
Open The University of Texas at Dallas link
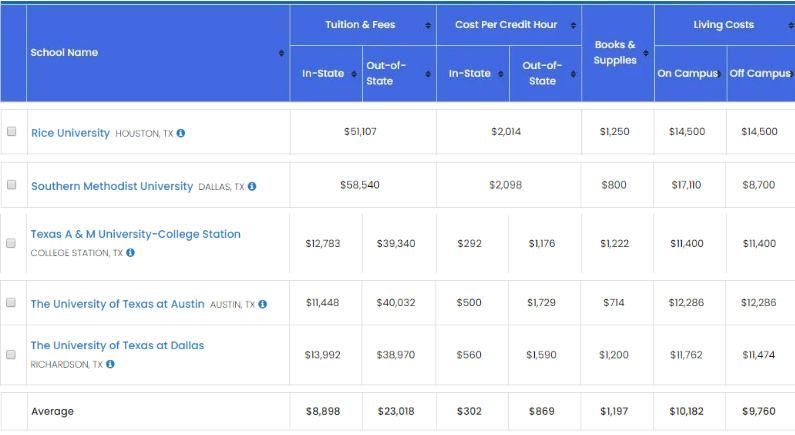(117, 345)
